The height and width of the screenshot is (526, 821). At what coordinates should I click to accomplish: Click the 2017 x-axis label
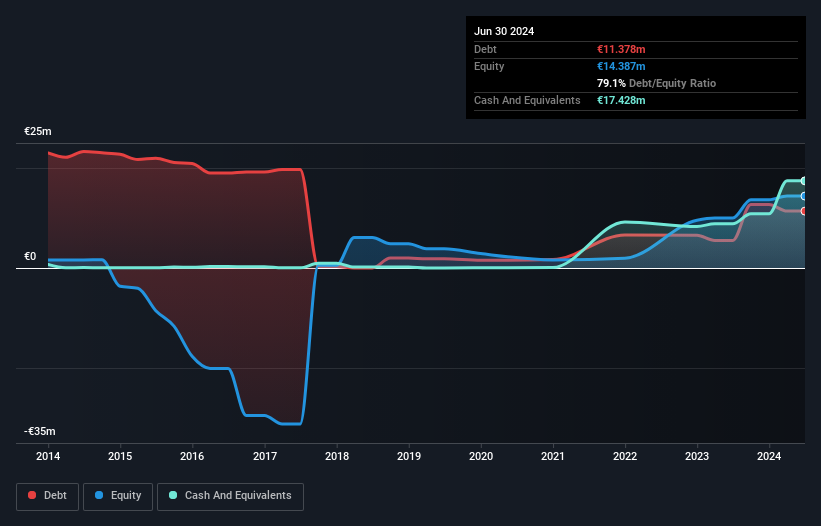pyautogui.click(x=265, y=456)
